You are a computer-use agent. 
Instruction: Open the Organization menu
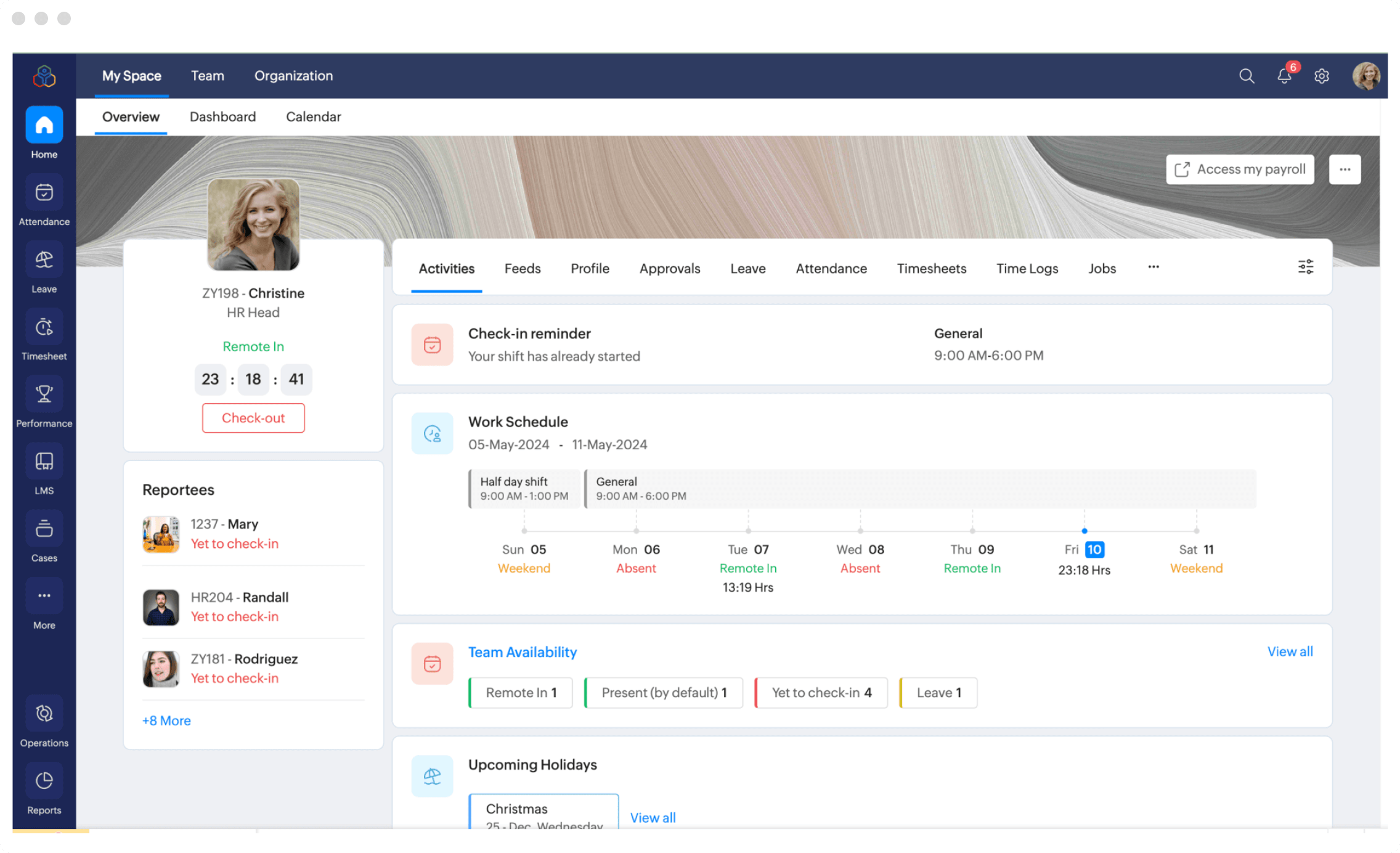[293, 75]
